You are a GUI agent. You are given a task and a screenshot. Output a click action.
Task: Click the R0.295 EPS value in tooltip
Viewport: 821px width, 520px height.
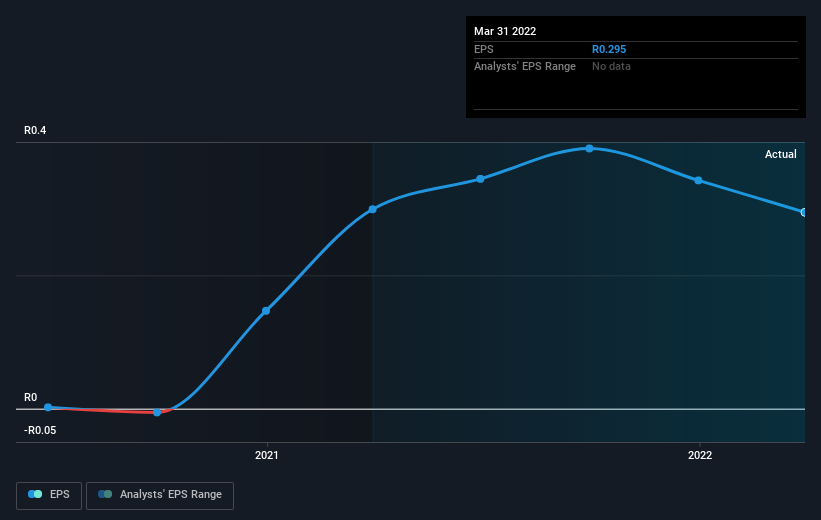pos(609,49)
